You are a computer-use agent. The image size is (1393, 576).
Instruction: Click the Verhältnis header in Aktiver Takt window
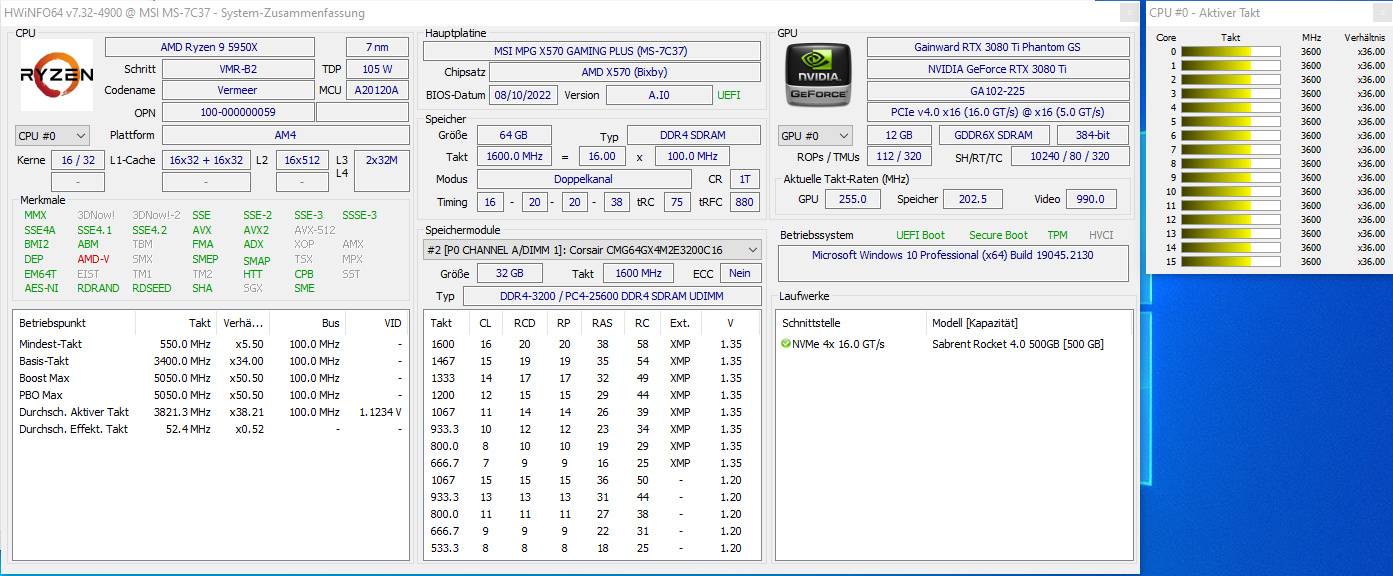coord(1364,37)
